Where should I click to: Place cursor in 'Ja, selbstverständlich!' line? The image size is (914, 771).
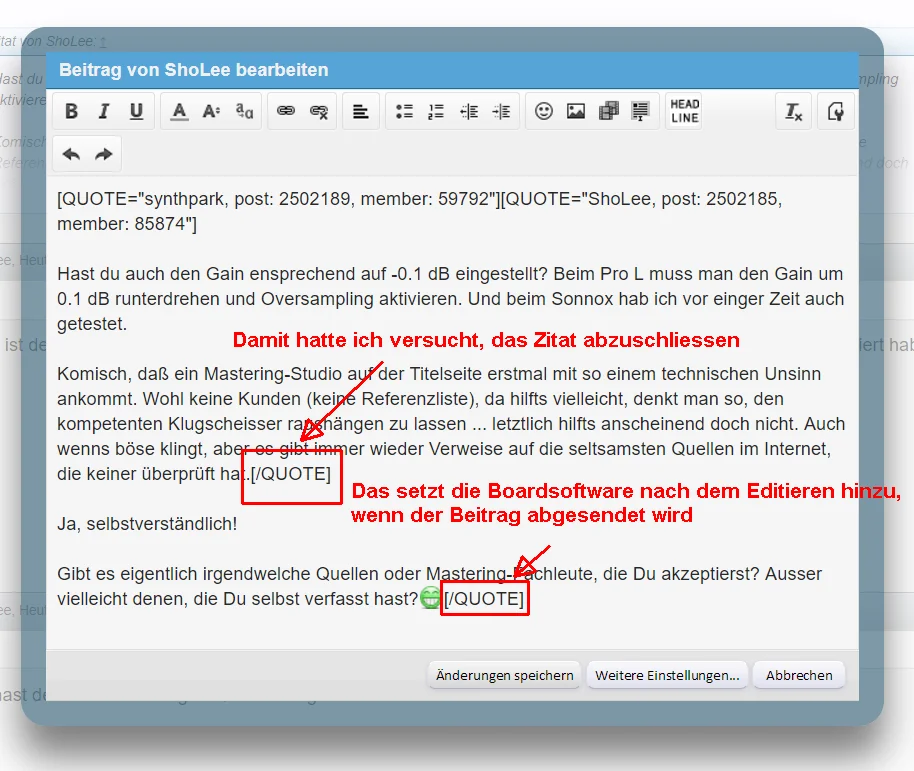pos(147,524)
